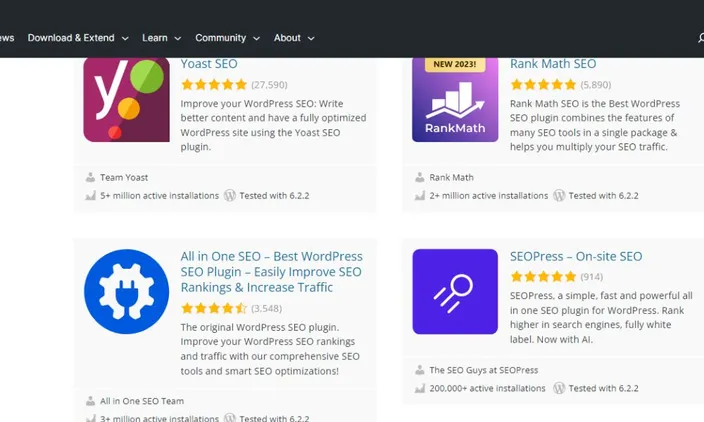
Task: Click the SEO Guys at SEOPress author icon
Action: click(419, 370)
